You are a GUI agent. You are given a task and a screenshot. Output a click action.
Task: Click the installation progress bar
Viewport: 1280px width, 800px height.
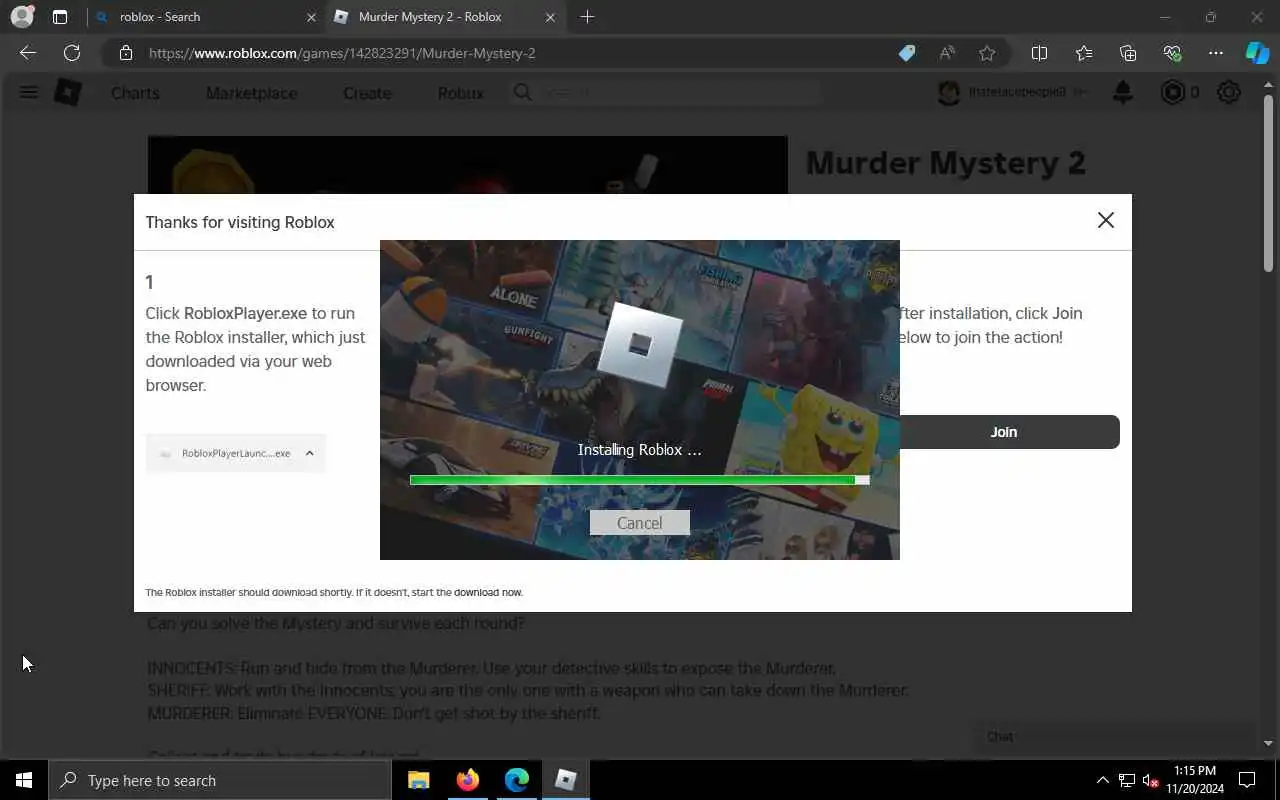coord(639,480)
